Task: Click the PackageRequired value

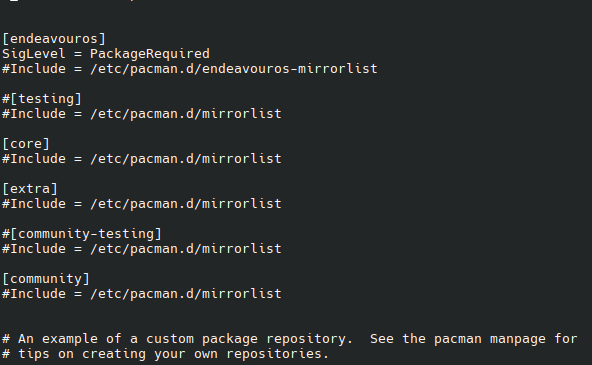Action: (x=150, y=54)
